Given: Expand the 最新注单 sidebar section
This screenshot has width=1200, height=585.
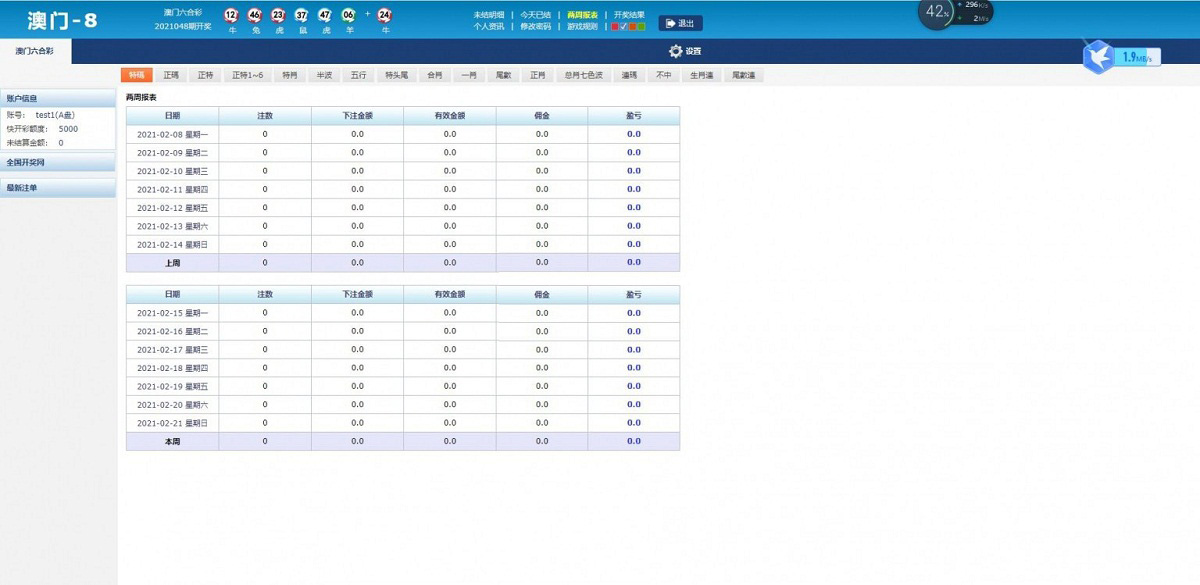Looking at the screenshot, I should tap(58, 188).
